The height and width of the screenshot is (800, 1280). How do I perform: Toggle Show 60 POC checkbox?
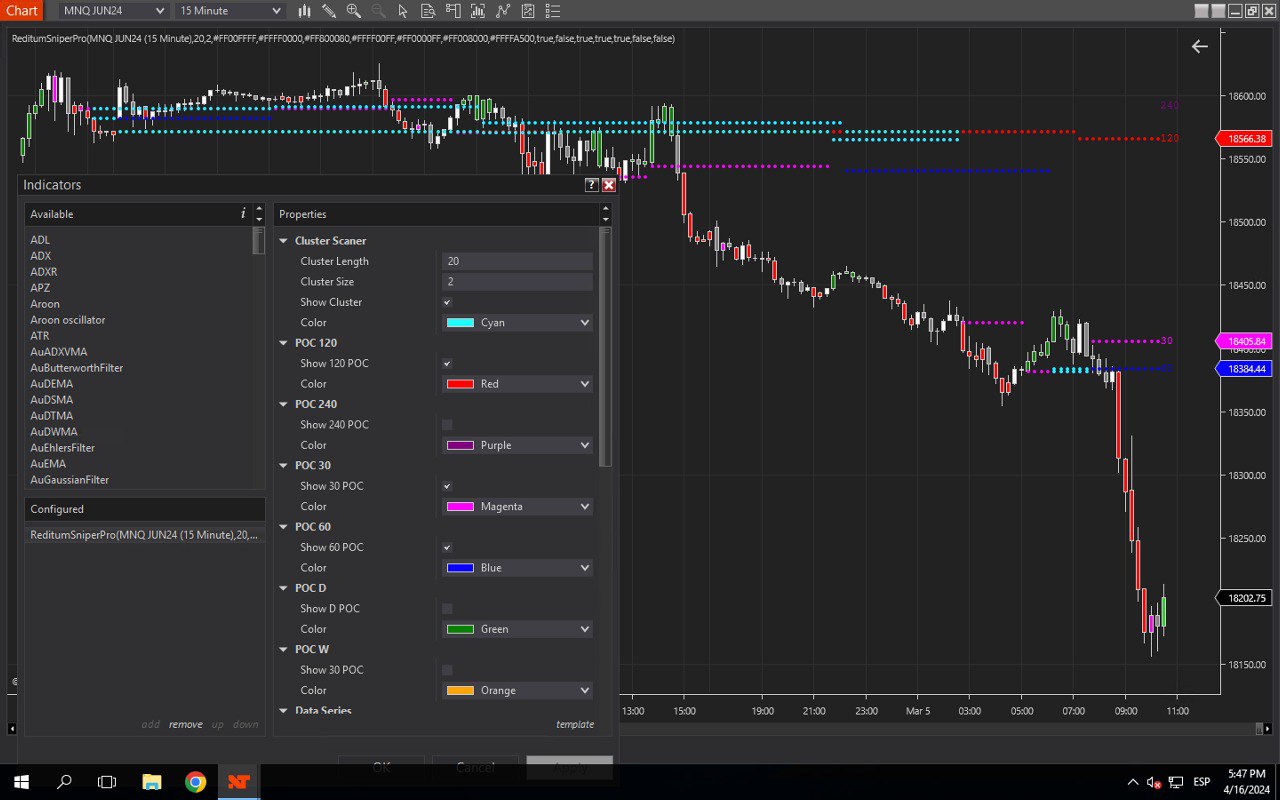click(x=447, y=547)
